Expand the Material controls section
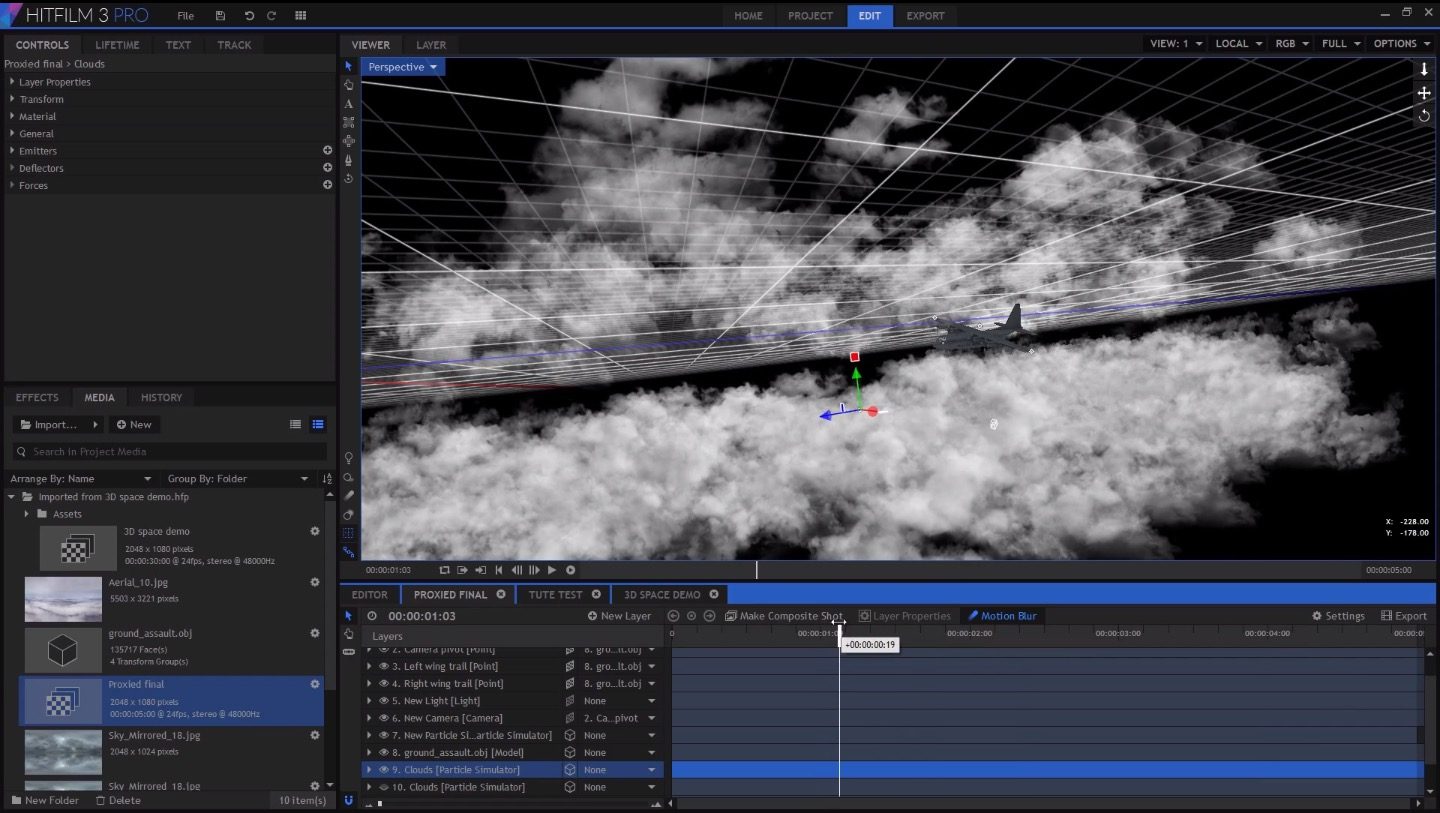This screenshot has width=1440, height=813. 12,116
